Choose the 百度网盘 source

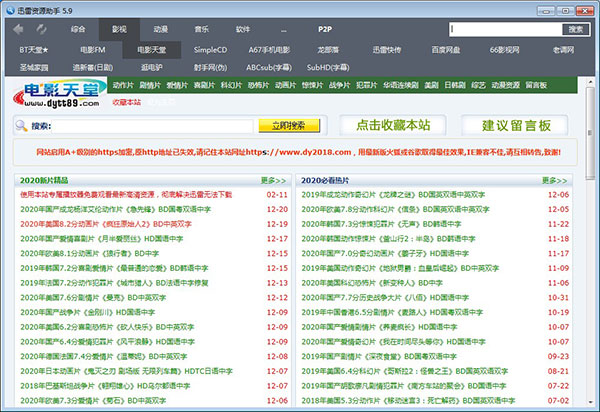(446, 50)
